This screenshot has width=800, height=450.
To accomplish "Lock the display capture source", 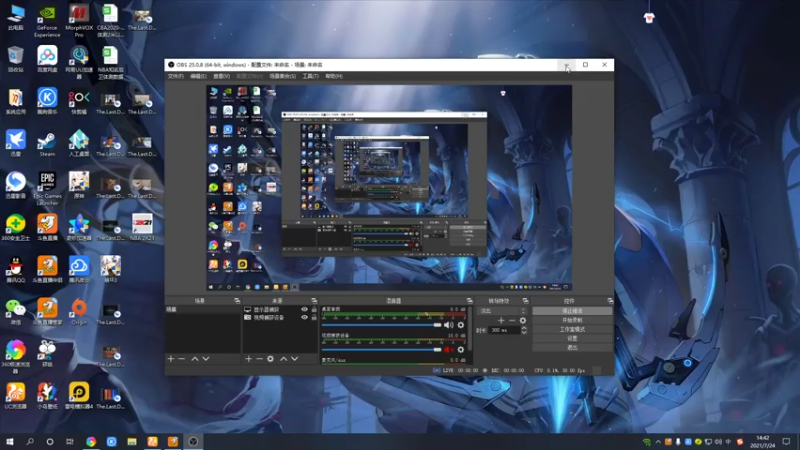I will [x=314, y=310].
